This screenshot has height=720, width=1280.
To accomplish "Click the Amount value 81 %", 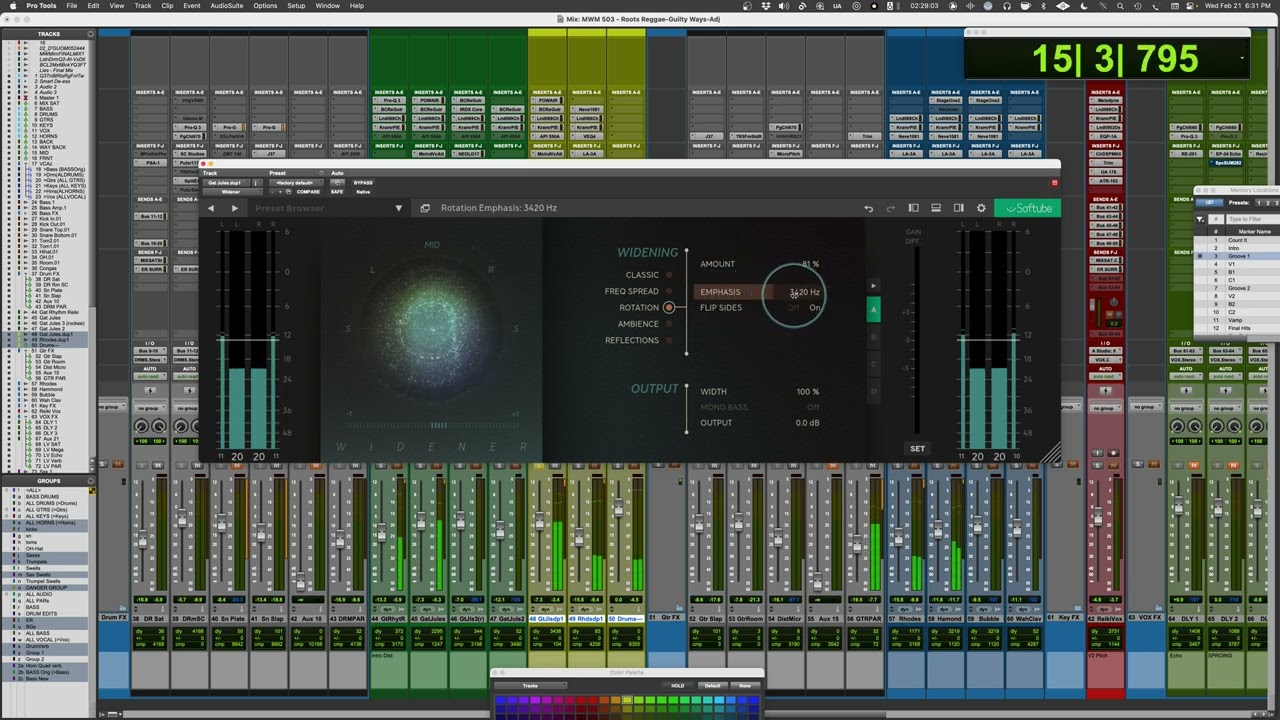I will [809, 264].
